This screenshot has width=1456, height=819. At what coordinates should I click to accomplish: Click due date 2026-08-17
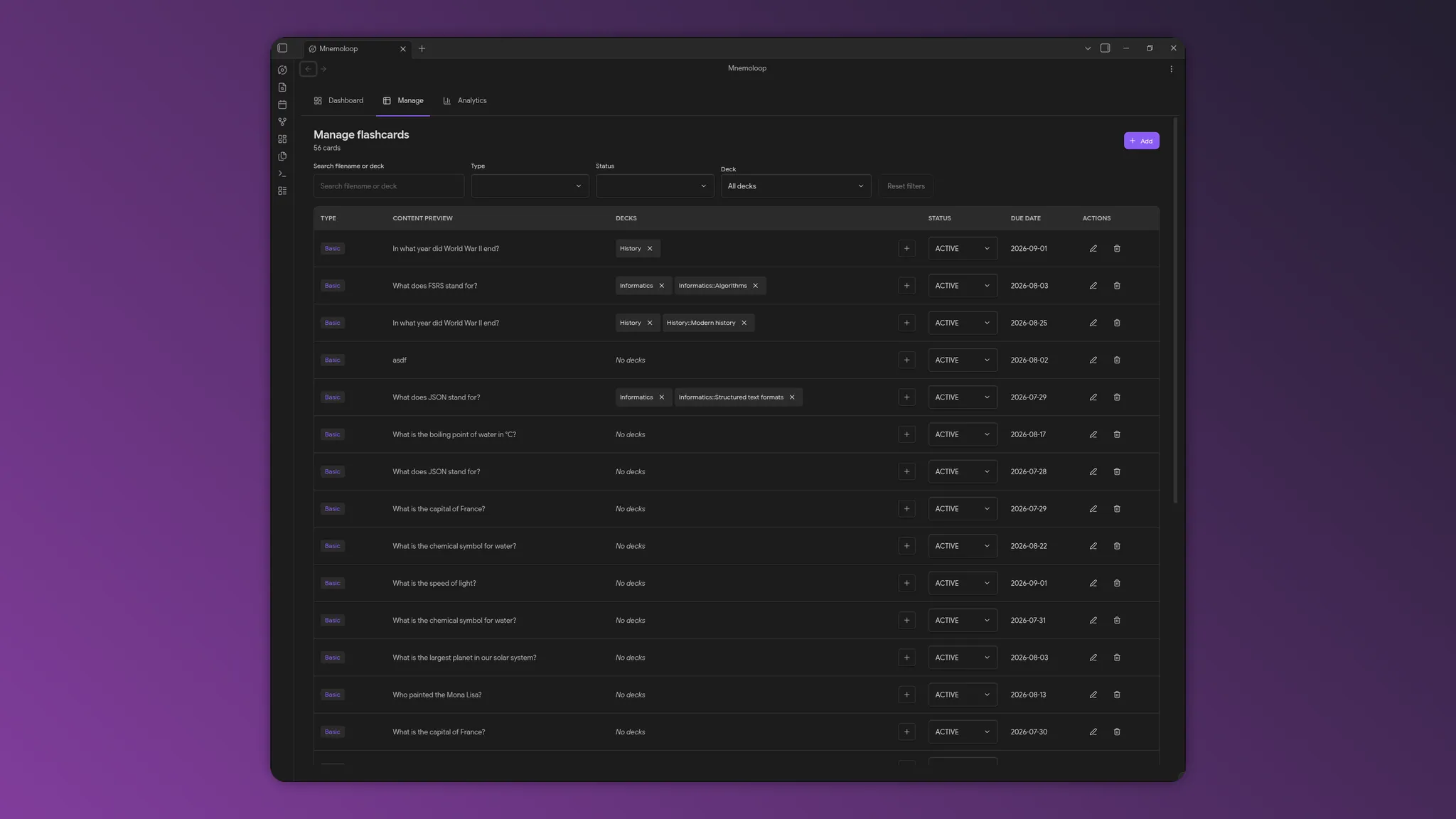1028,434
